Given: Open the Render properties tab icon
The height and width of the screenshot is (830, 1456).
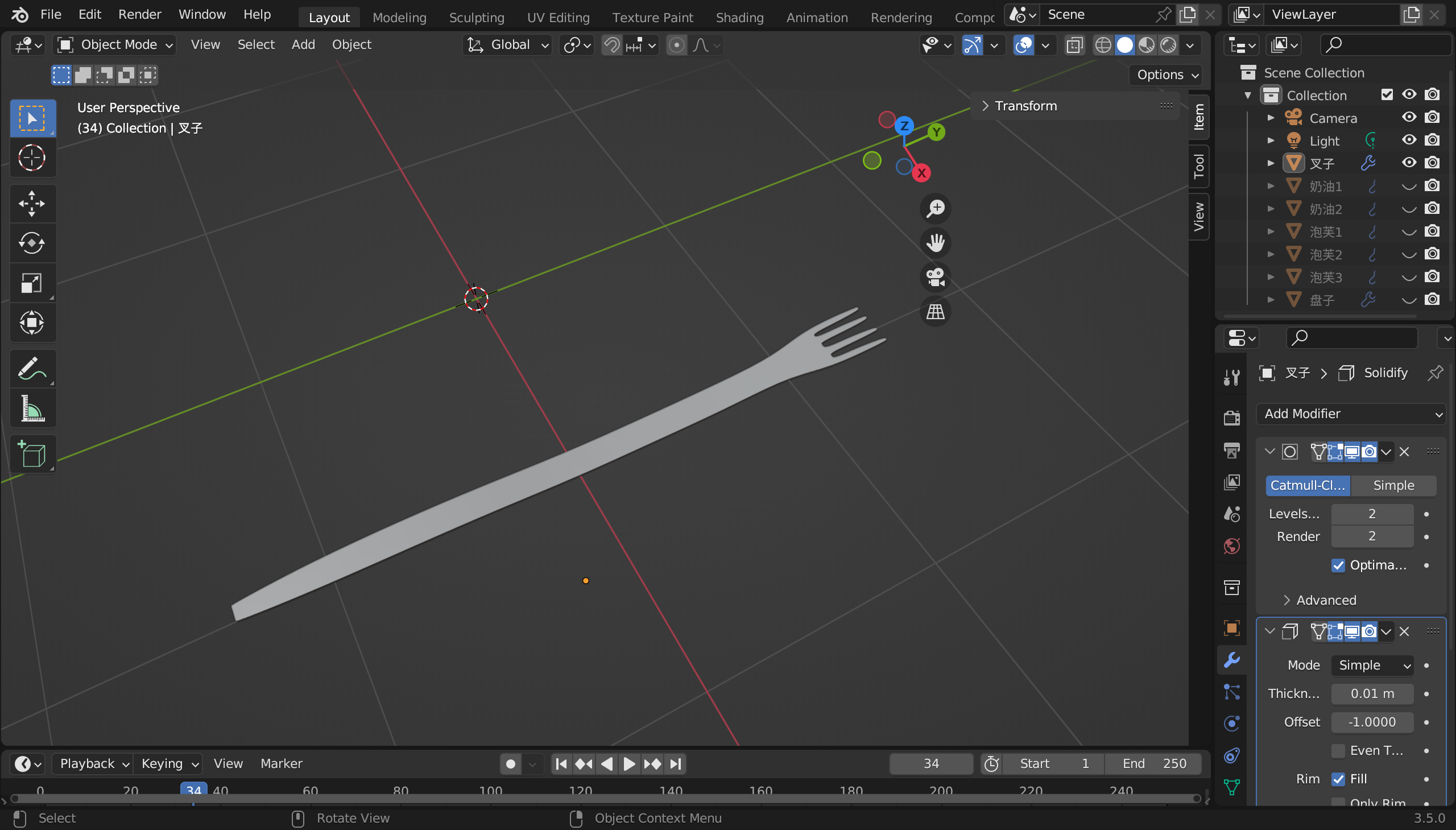Looking at the screenshot, I should coord(1231,418).
